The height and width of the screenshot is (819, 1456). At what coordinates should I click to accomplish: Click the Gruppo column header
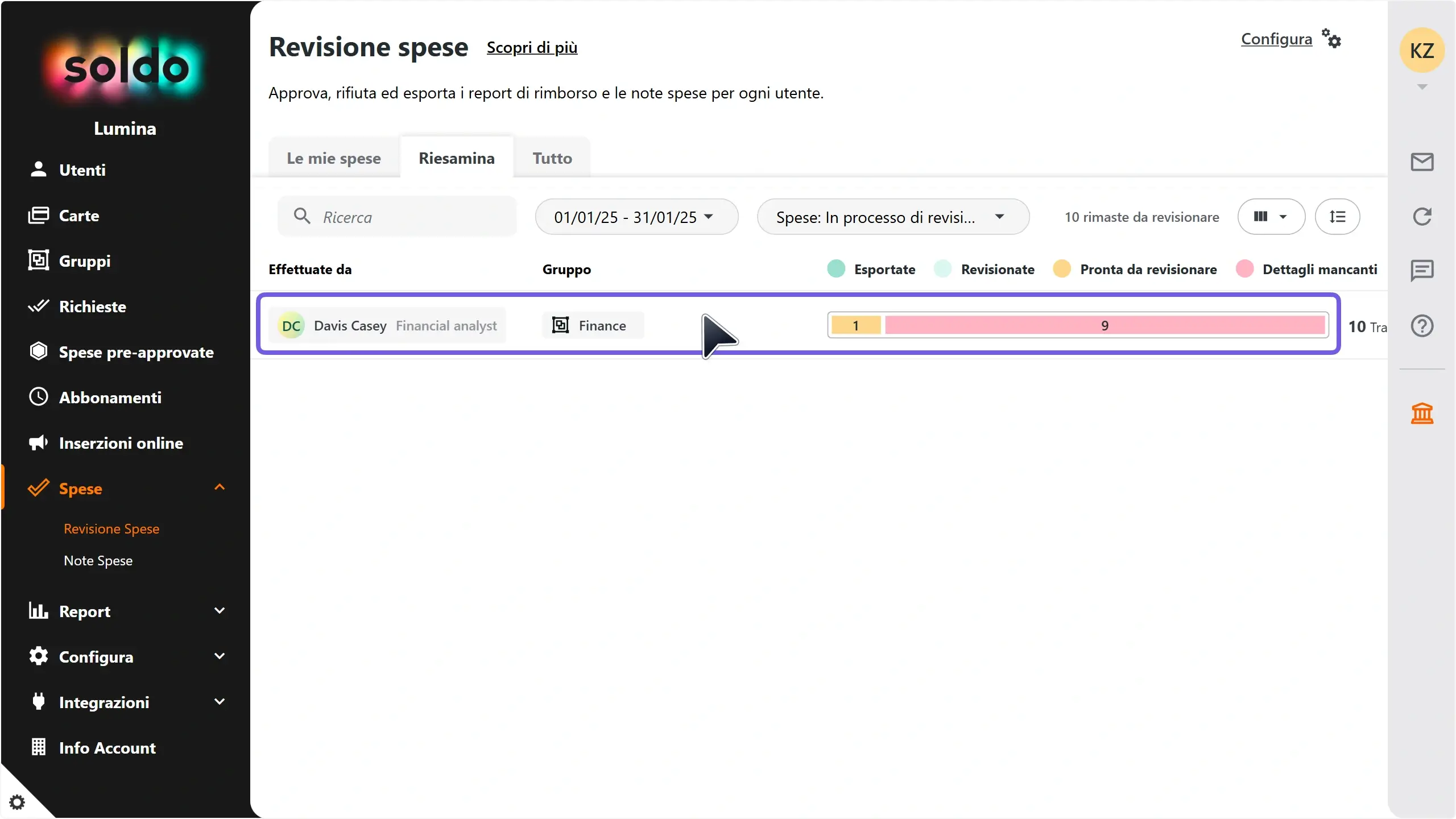[x=566, y=270]
